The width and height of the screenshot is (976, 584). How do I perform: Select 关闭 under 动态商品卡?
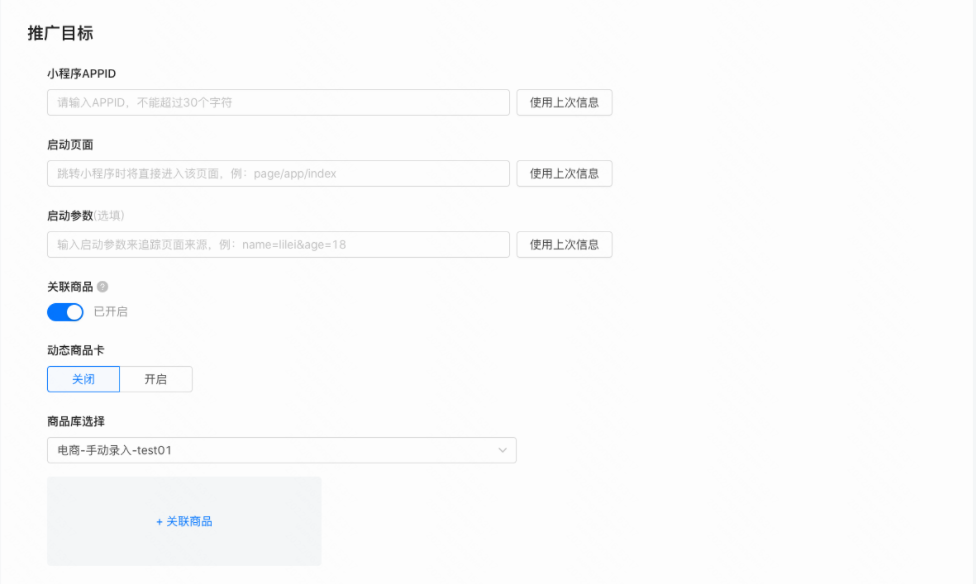click(x=83, y=380)
